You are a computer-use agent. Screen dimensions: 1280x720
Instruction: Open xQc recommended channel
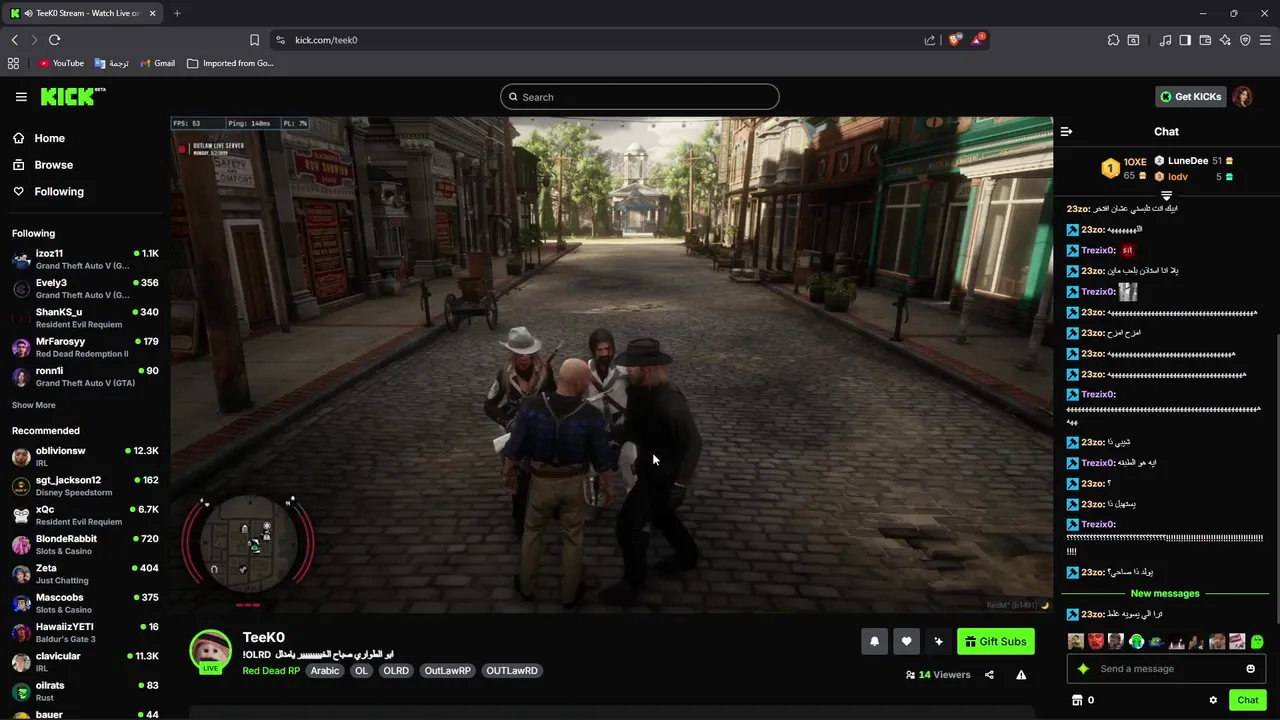(85, 515)
